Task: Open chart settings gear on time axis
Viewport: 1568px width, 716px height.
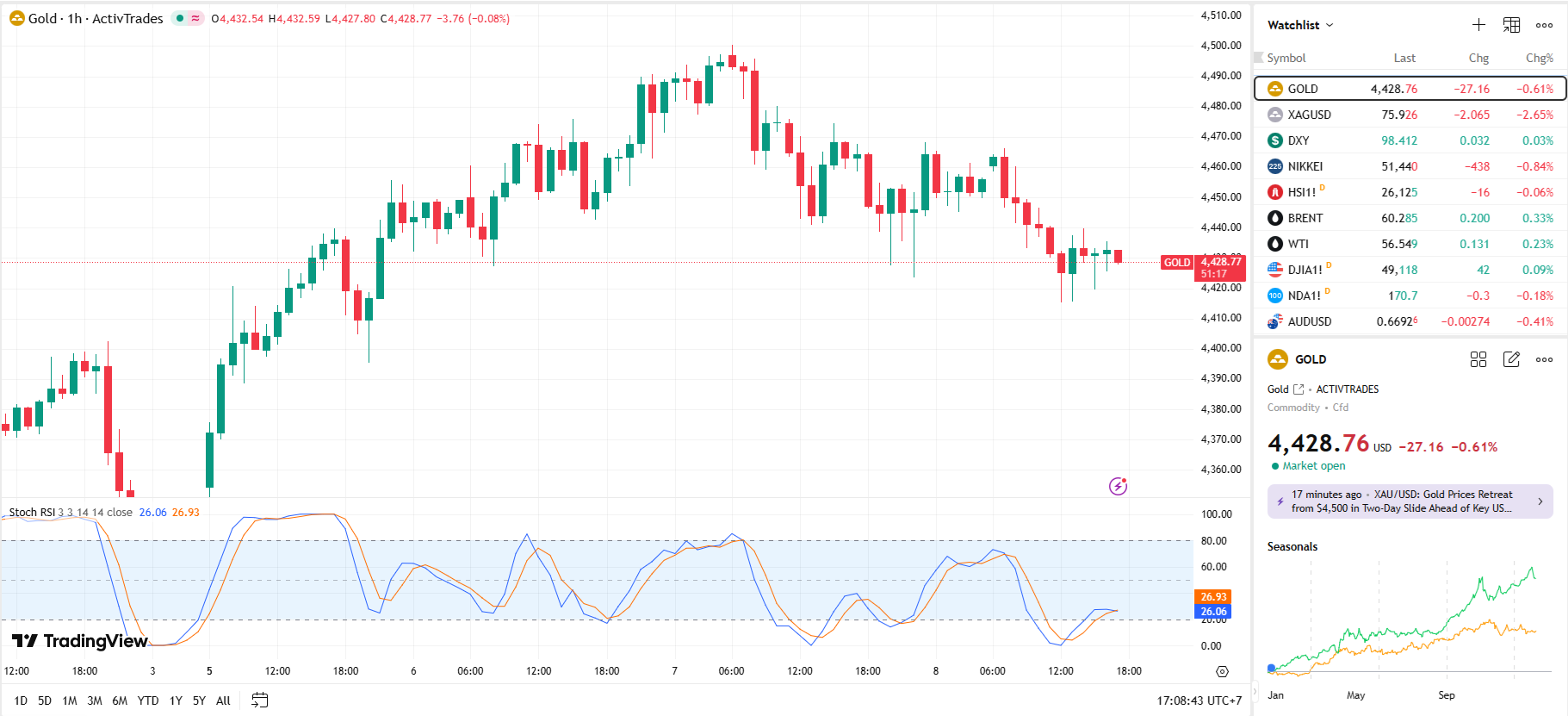Action: pyautogui.click(x=1222, y=671)
